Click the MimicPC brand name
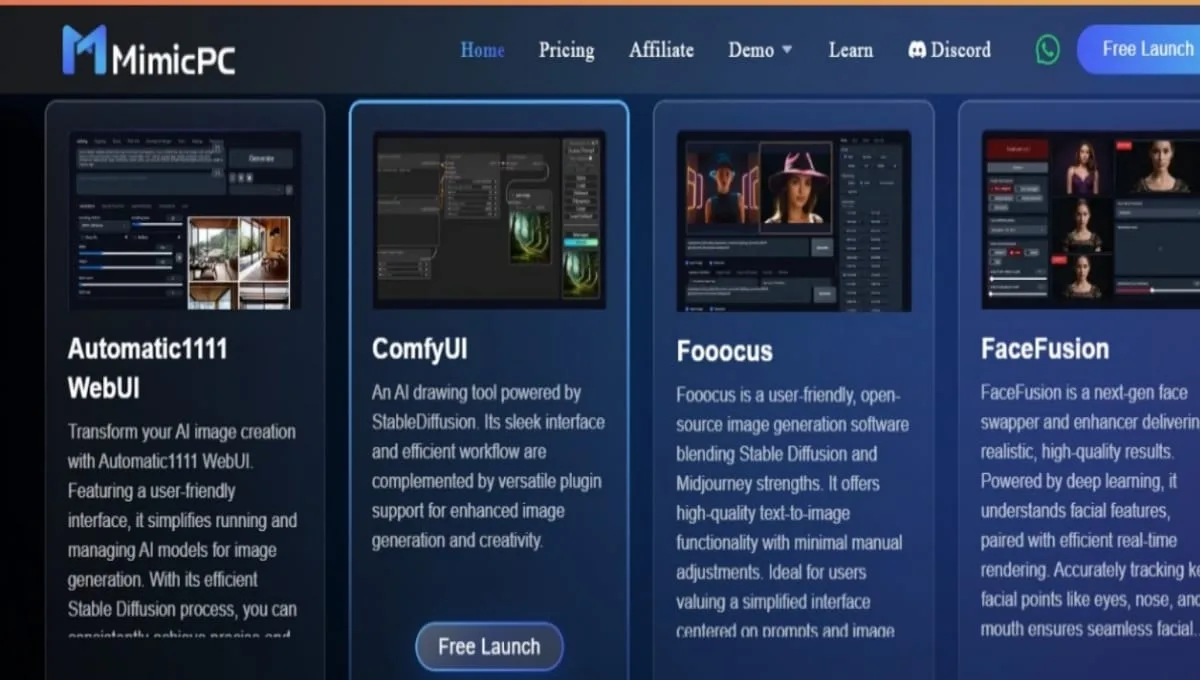The height and width of the screenshot is (680, 1200). pos(174,61)
